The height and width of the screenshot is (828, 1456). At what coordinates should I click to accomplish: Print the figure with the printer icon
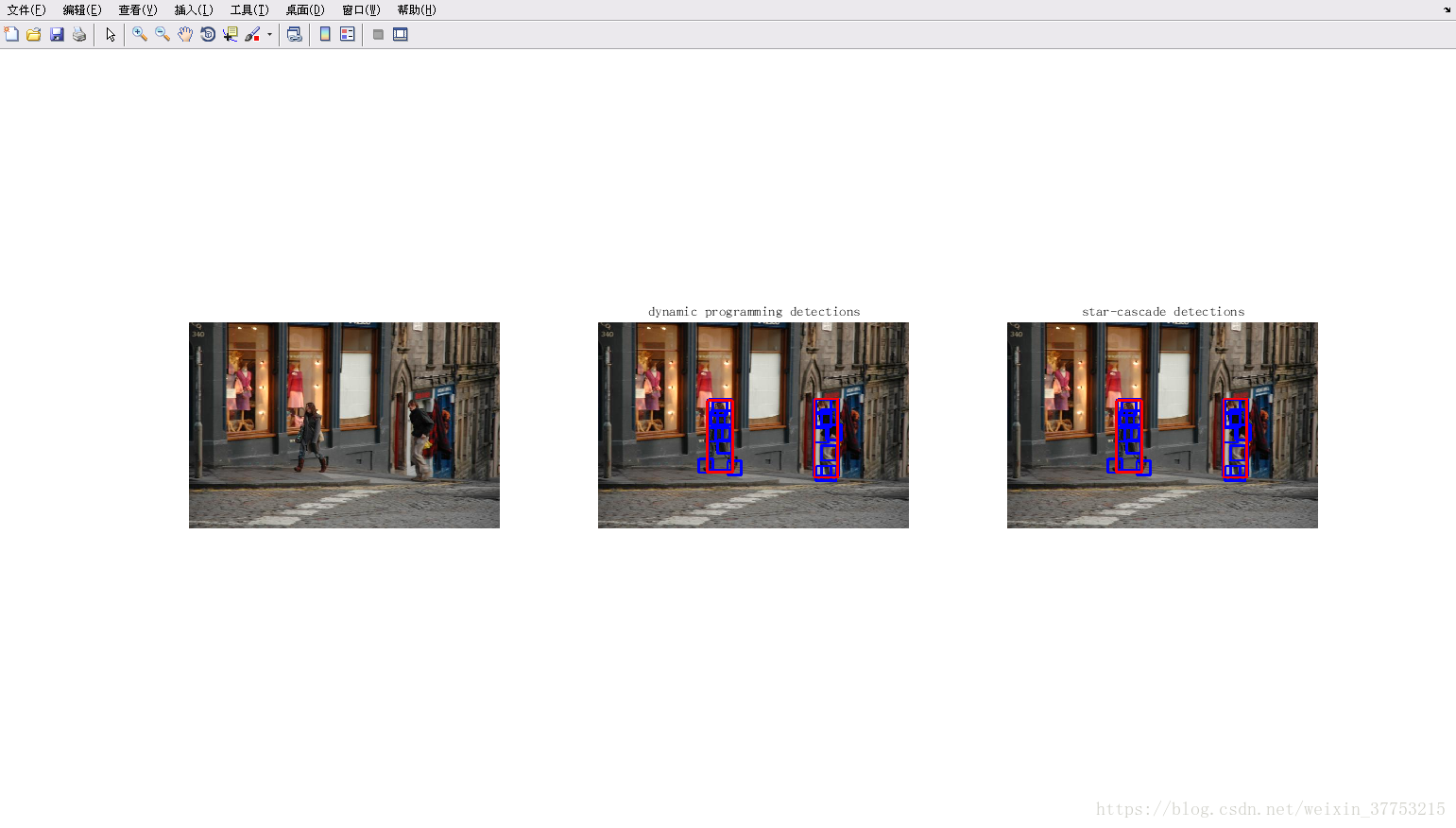[79, 34]
